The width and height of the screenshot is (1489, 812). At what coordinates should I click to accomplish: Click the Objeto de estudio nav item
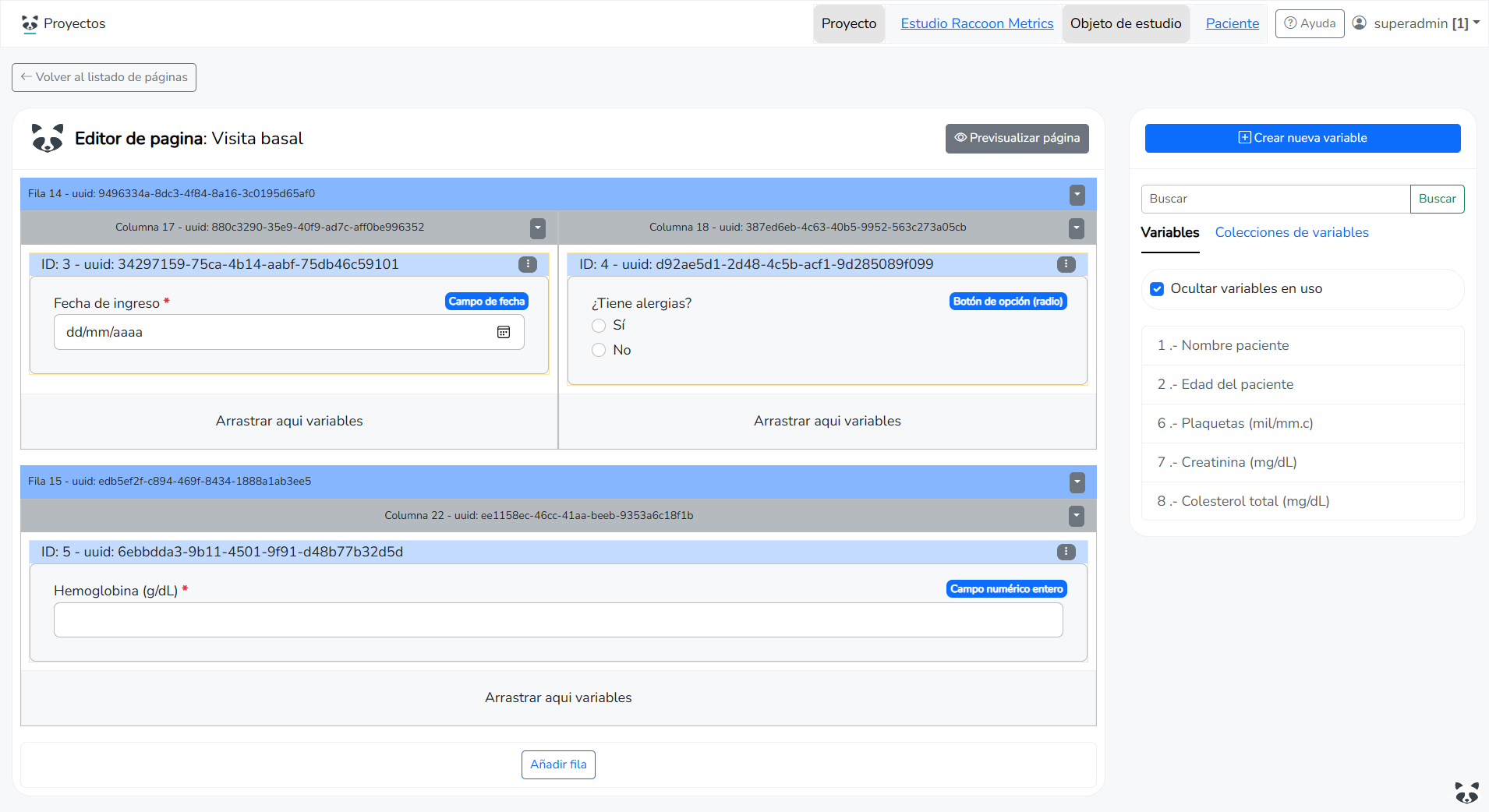pyautogui.click(x=1126, y=23)
